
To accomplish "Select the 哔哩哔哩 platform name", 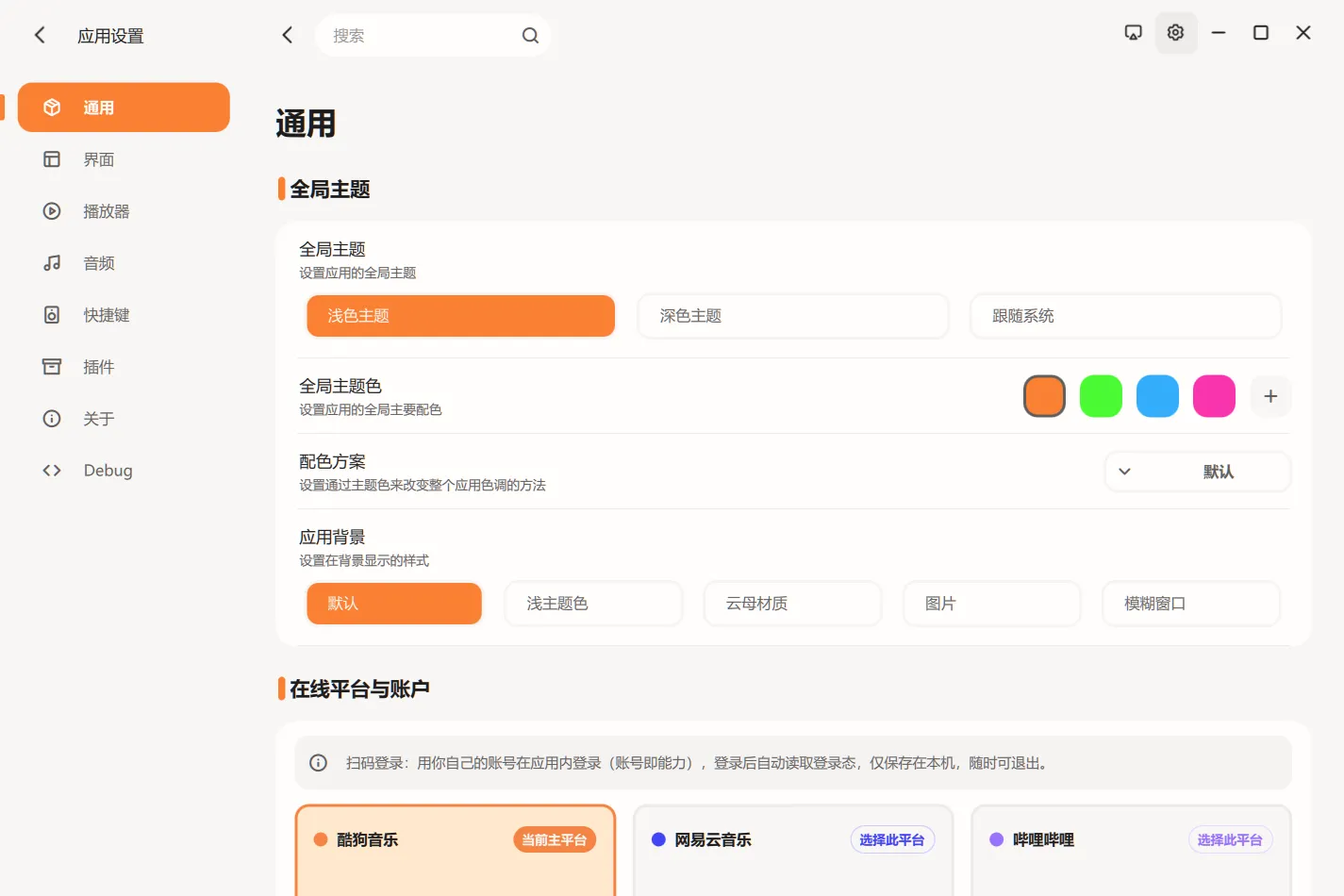I will coord(1043,839).
